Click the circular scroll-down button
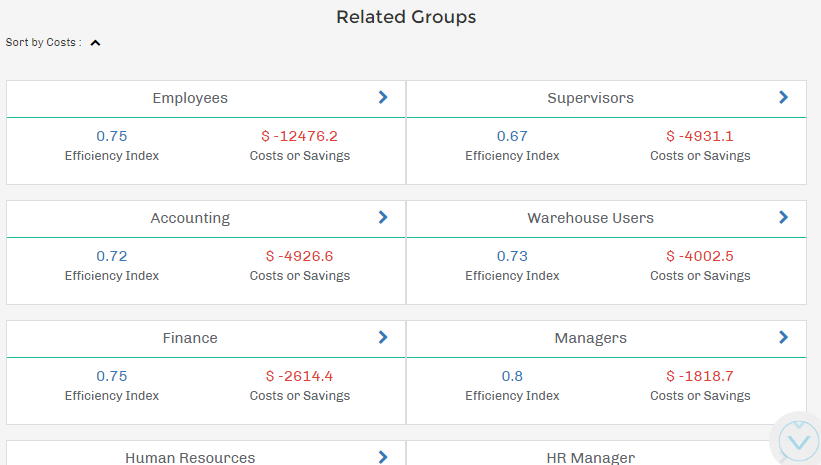Screen dimensions: 821x465 tap(797, 439)
